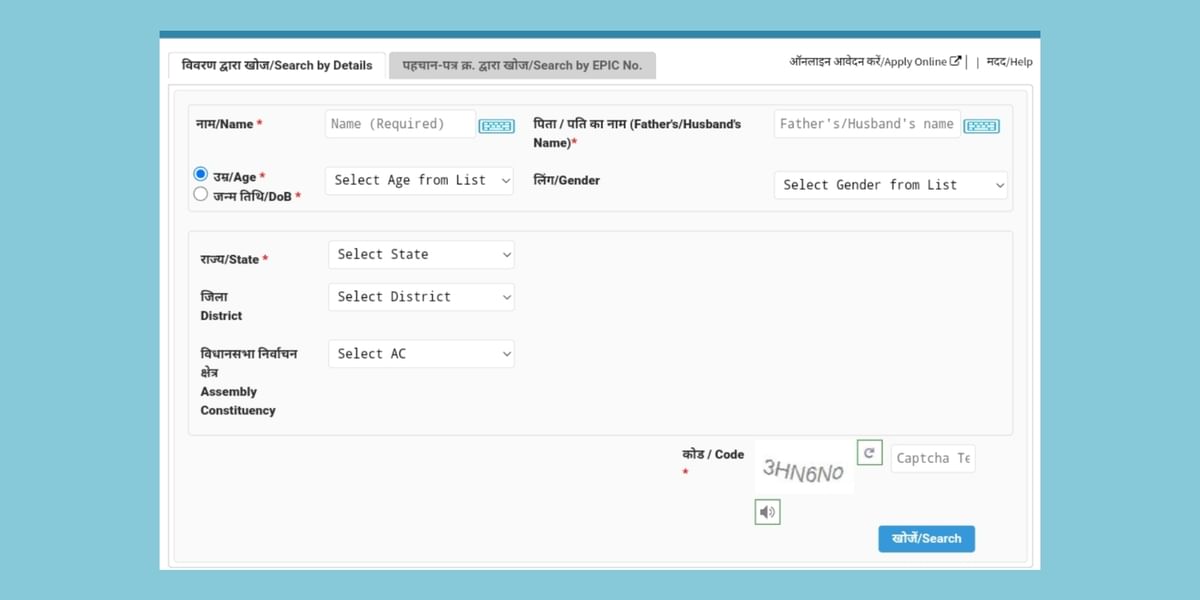Click the District label text

(221, 306)
